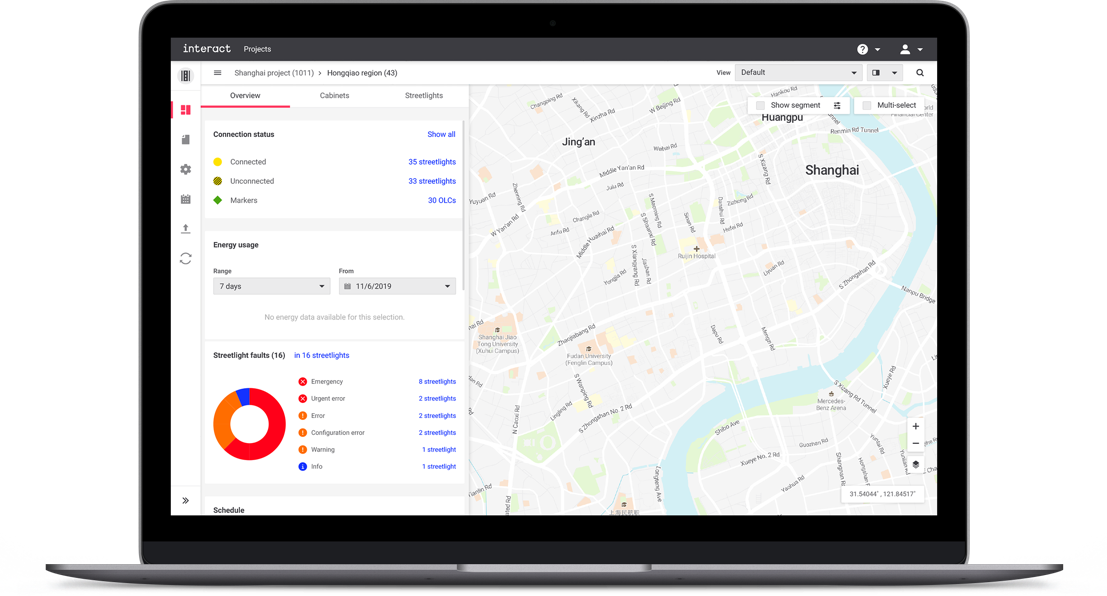Open the View Default dropdown
The image size is (1107, 596).
pos(798,73)
